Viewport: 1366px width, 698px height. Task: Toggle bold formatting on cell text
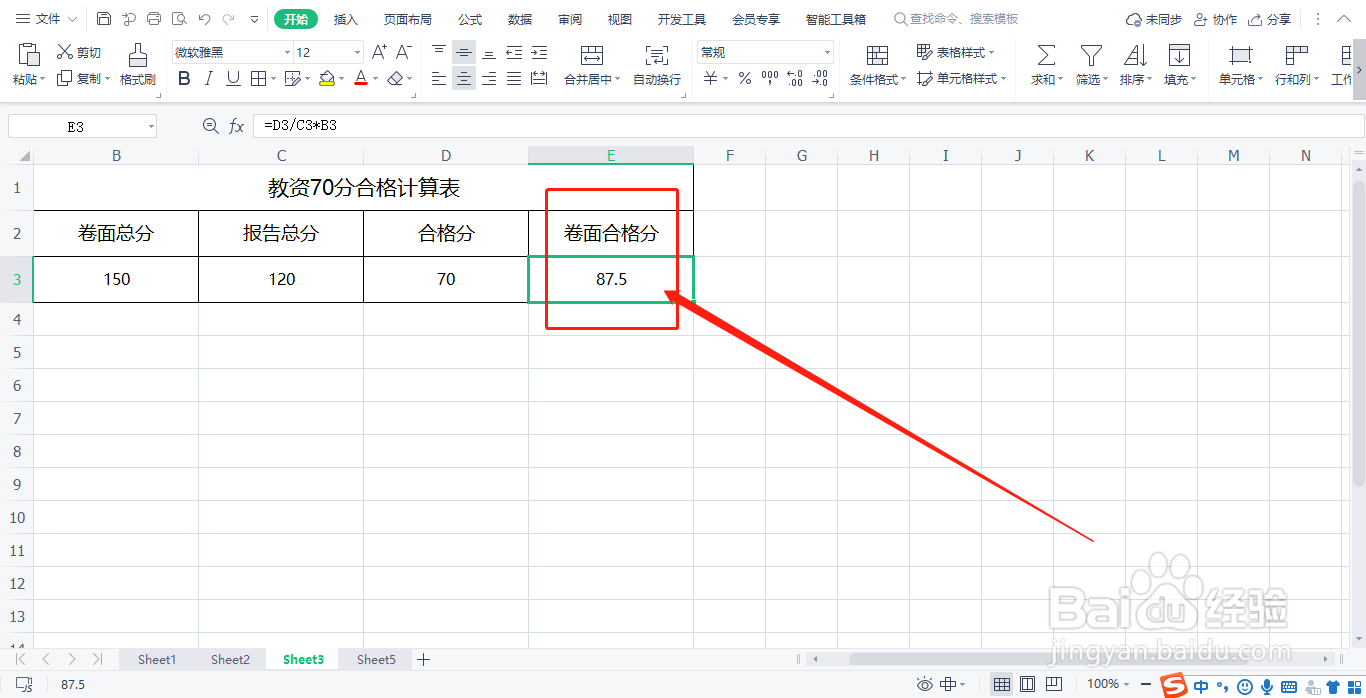183,78
